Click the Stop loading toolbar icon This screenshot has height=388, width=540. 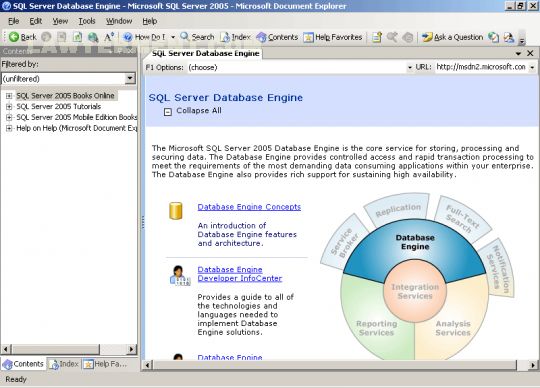[x=62, y=37]
